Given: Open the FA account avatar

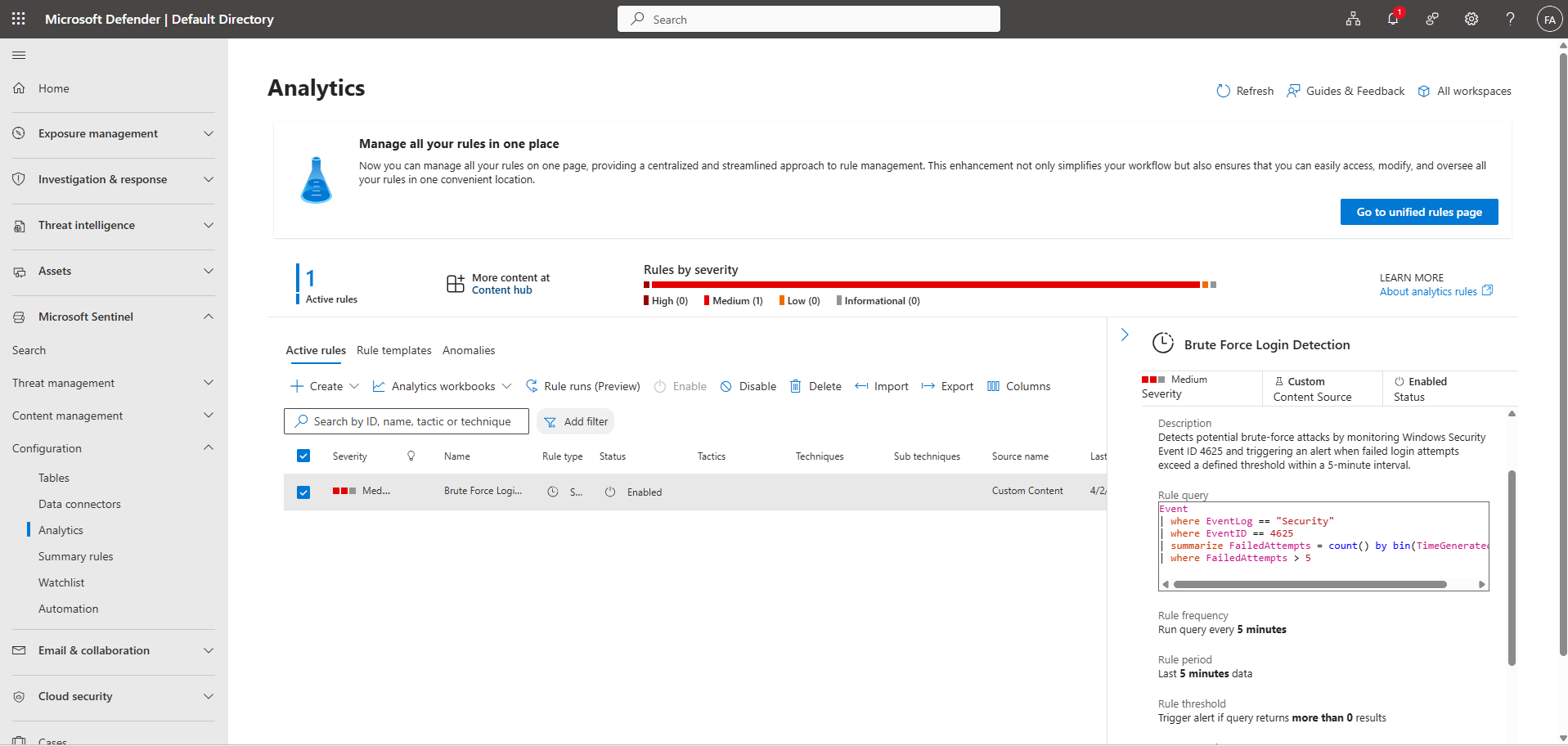Looking at the screenshot, I should [1549, 19].
